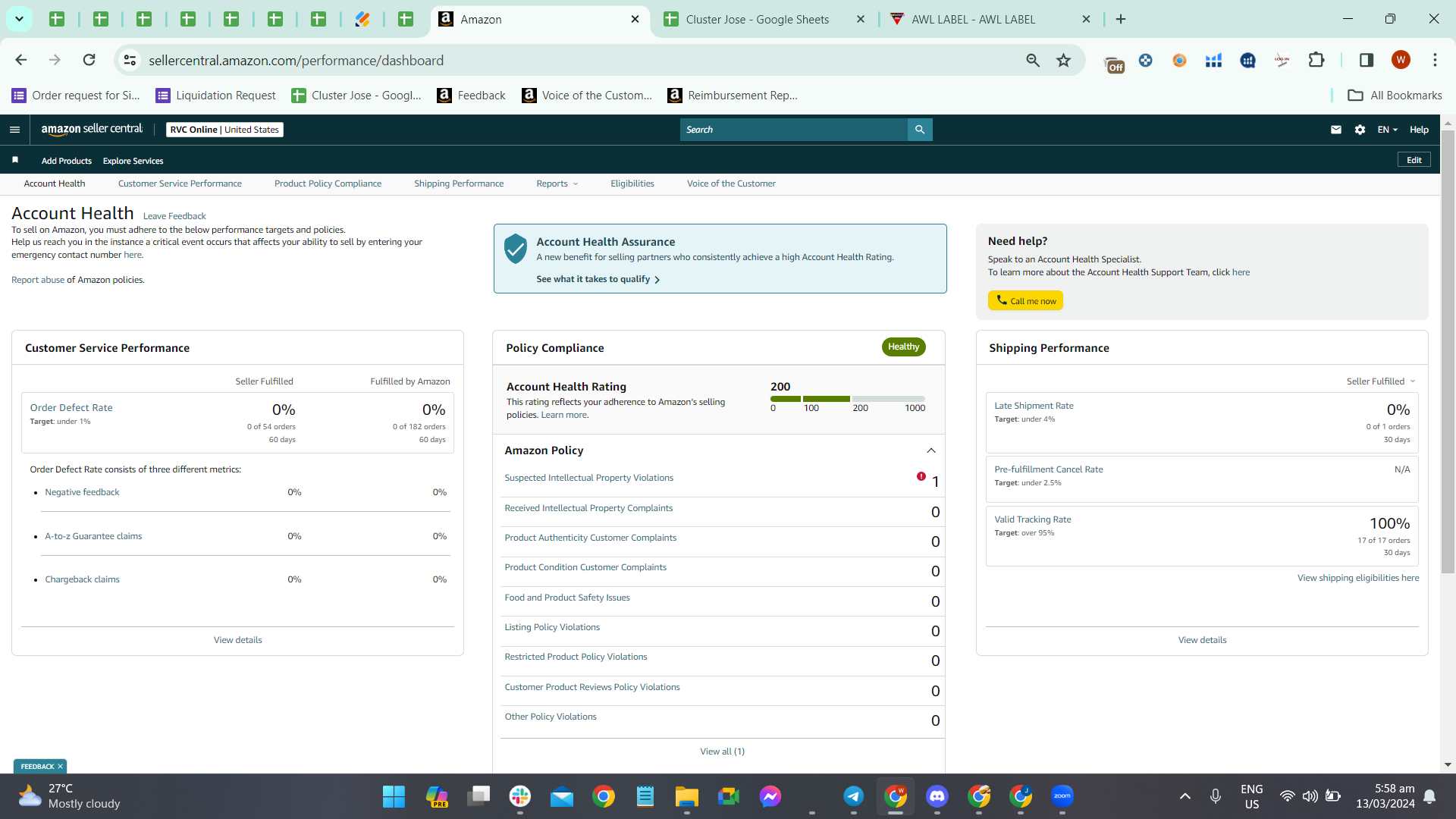Screen dimensions: 1456x819
Task: Open a new browser tab
Action: click(x=1121, y=19)
